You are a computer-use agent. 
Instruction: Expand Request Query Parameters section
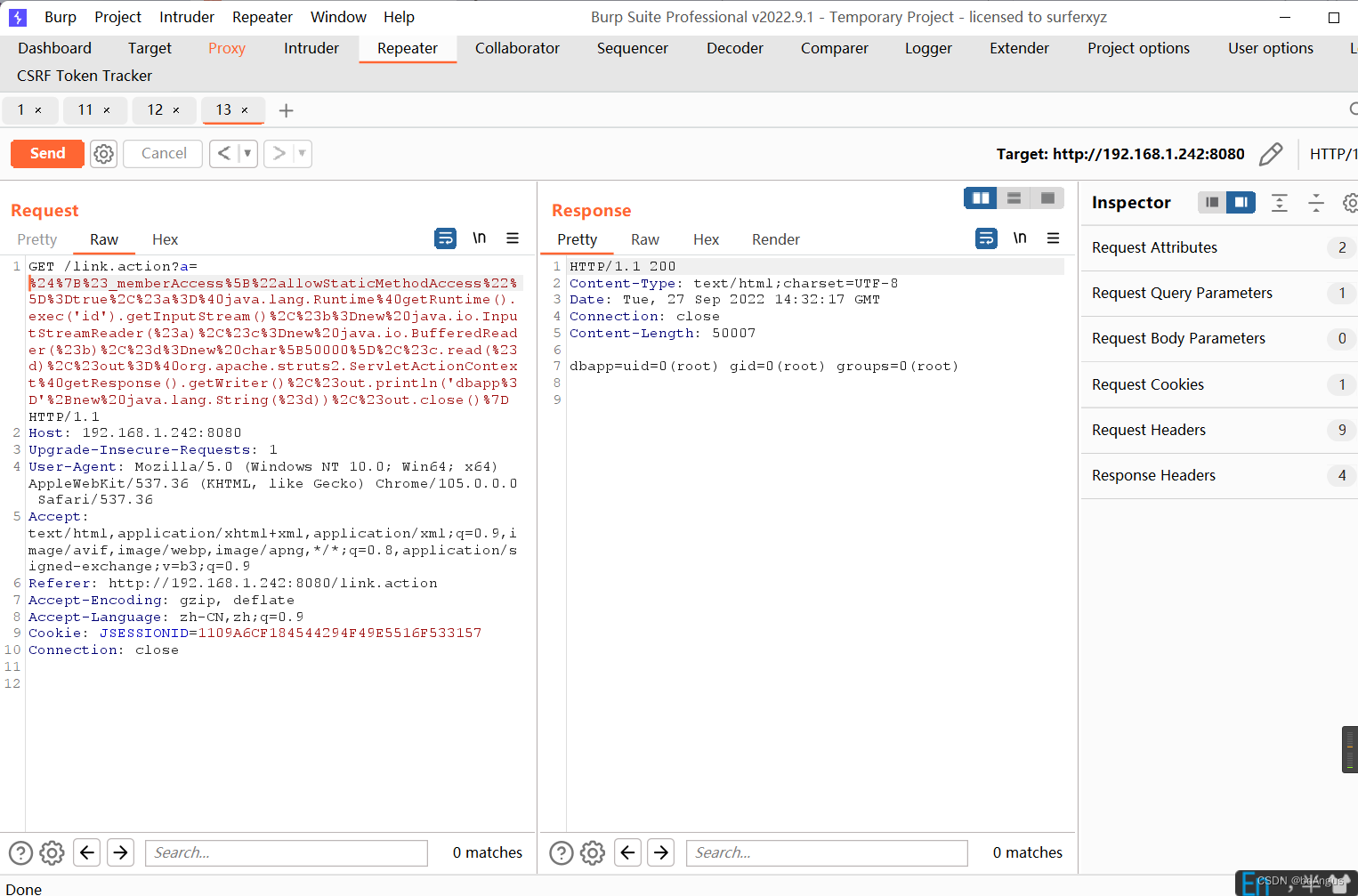click(x=1219, y=293)
